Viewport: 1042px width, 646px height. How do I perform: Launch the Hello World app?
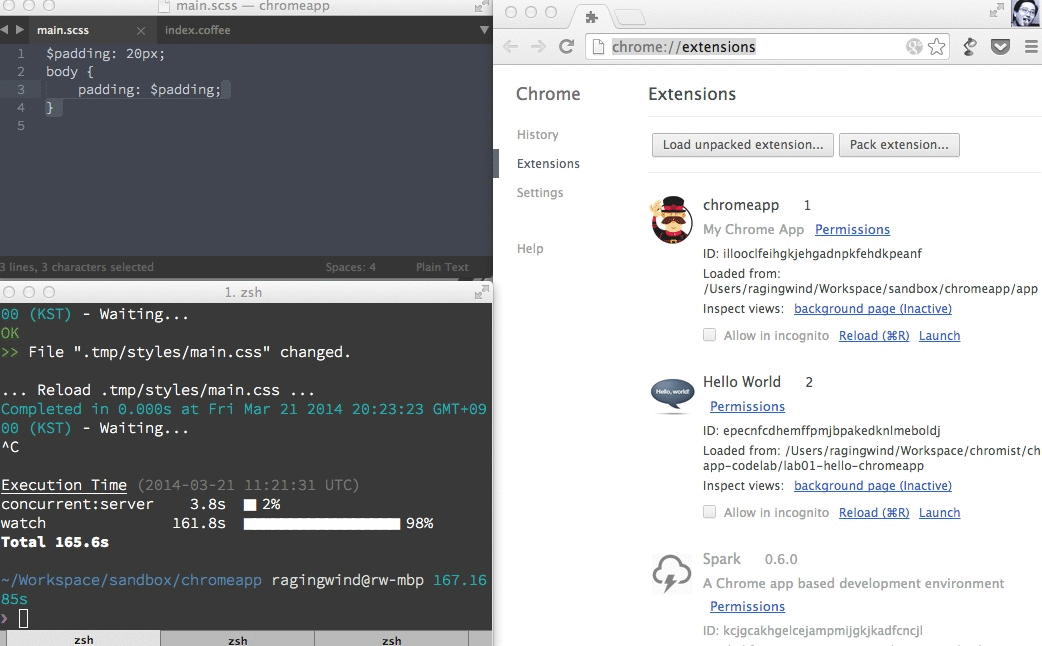coord(939,512)
